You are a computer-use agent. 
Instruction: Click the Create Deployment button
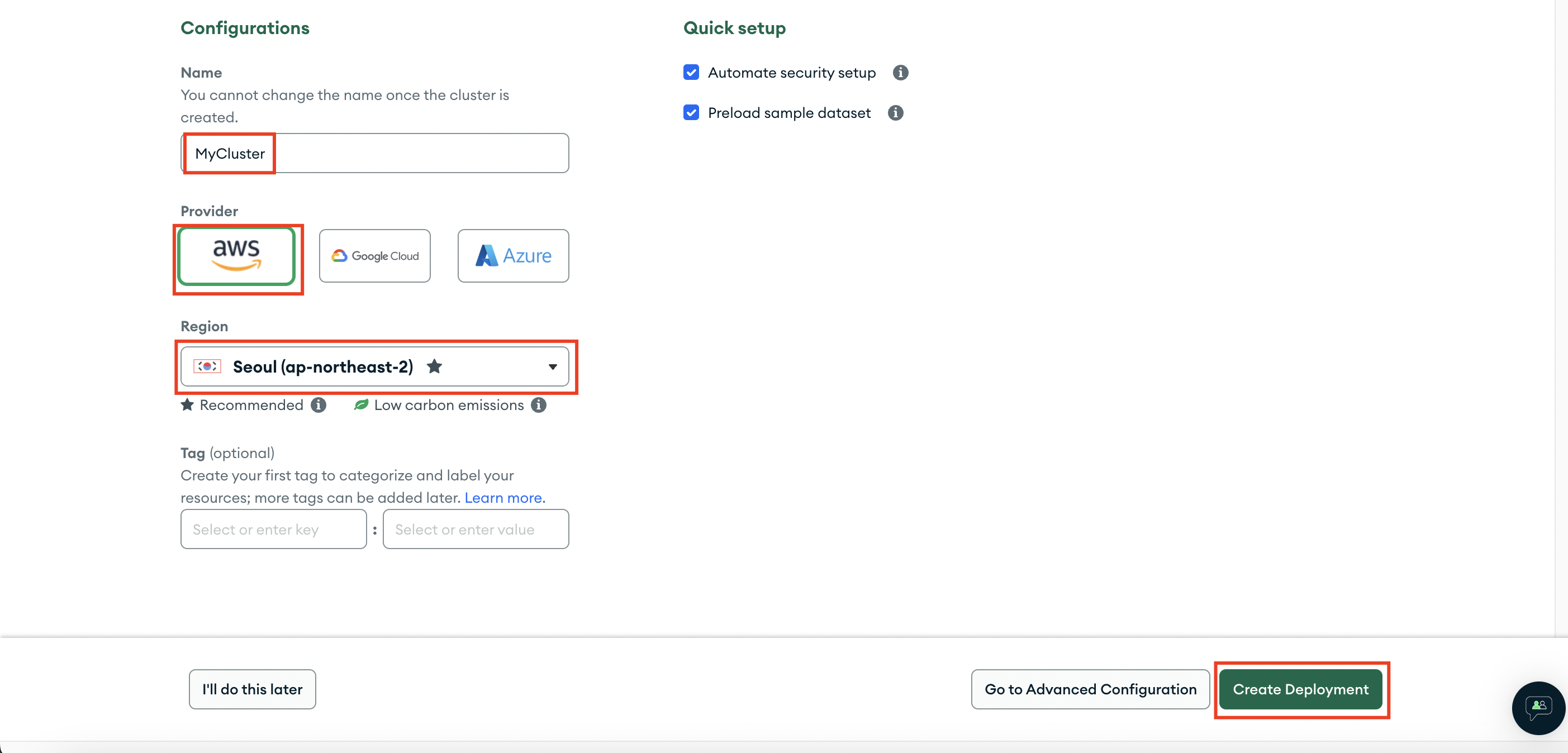[1300, 689]
